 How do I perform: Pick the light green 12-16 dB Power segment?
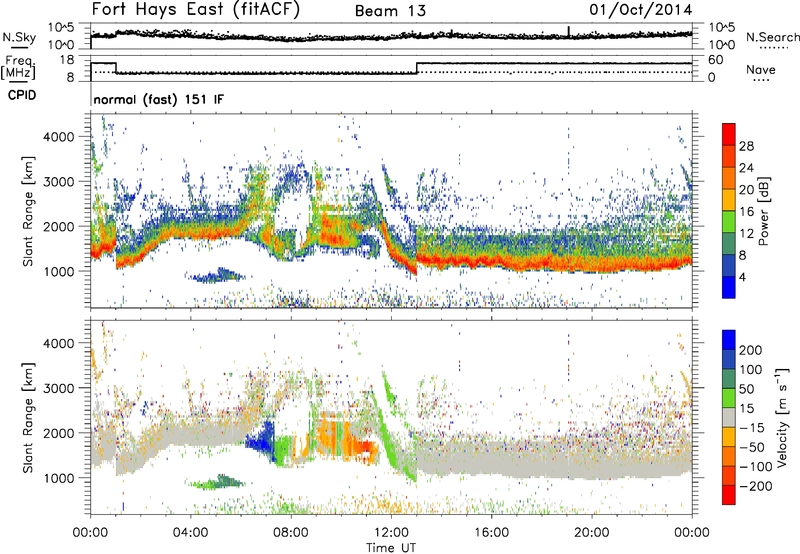[x=729, y=222]
